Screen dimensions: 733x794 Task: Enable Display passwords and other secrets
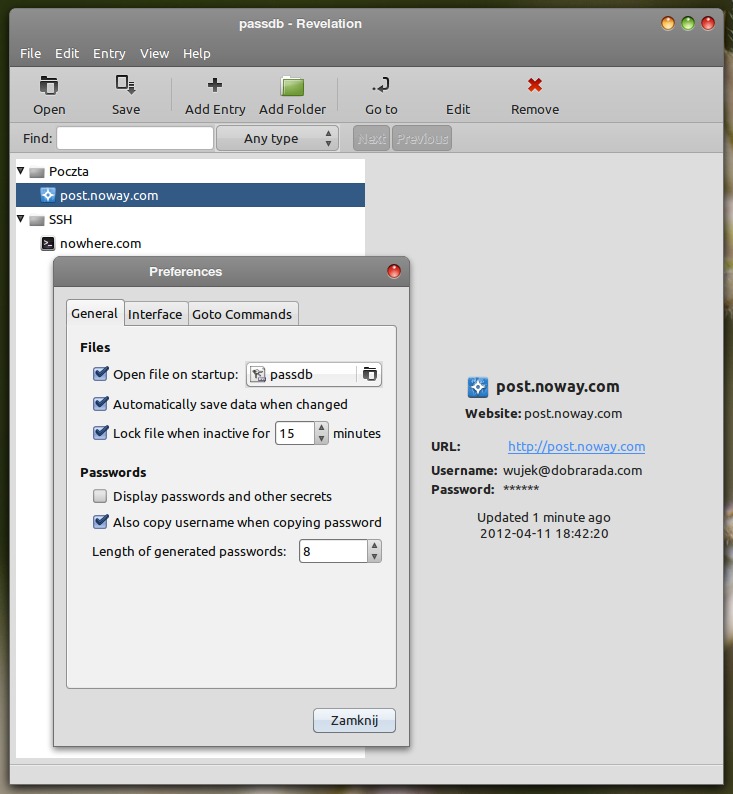(x=100, y=496)
